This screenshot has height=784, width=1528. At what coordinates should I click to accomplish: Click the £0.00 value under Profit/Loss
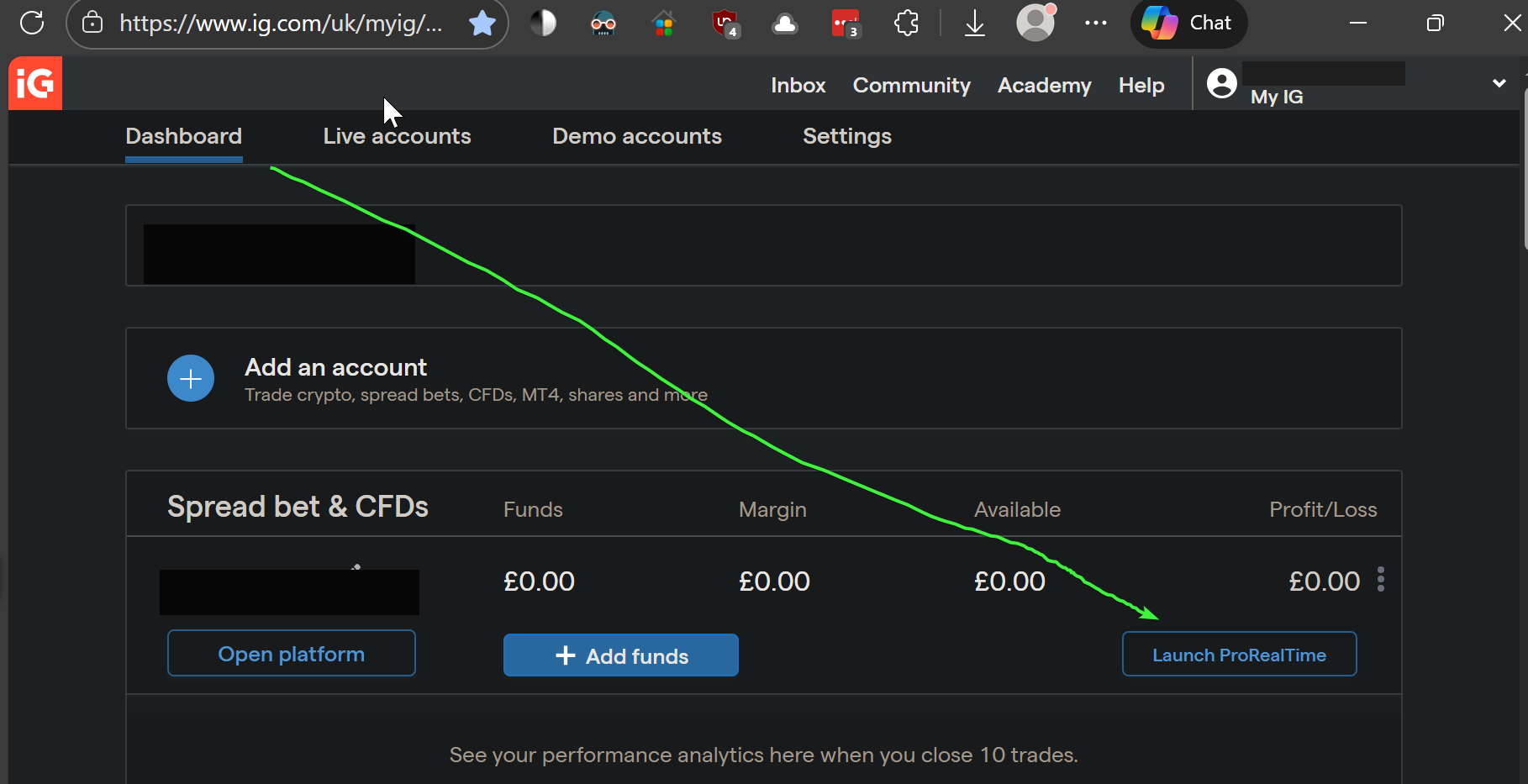[1325, 581]
